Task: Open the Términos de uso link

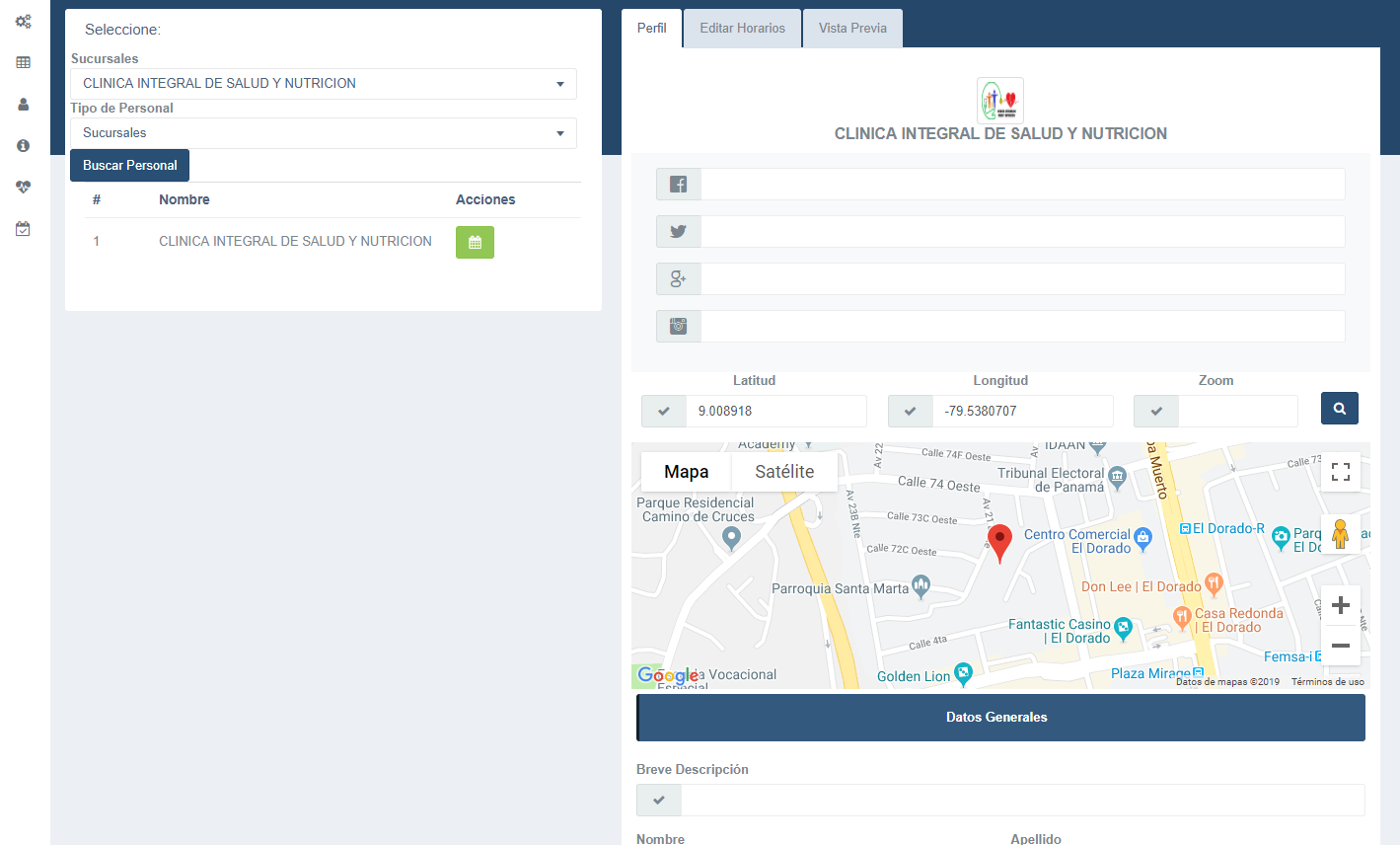Action: (x=1328, y=682)
